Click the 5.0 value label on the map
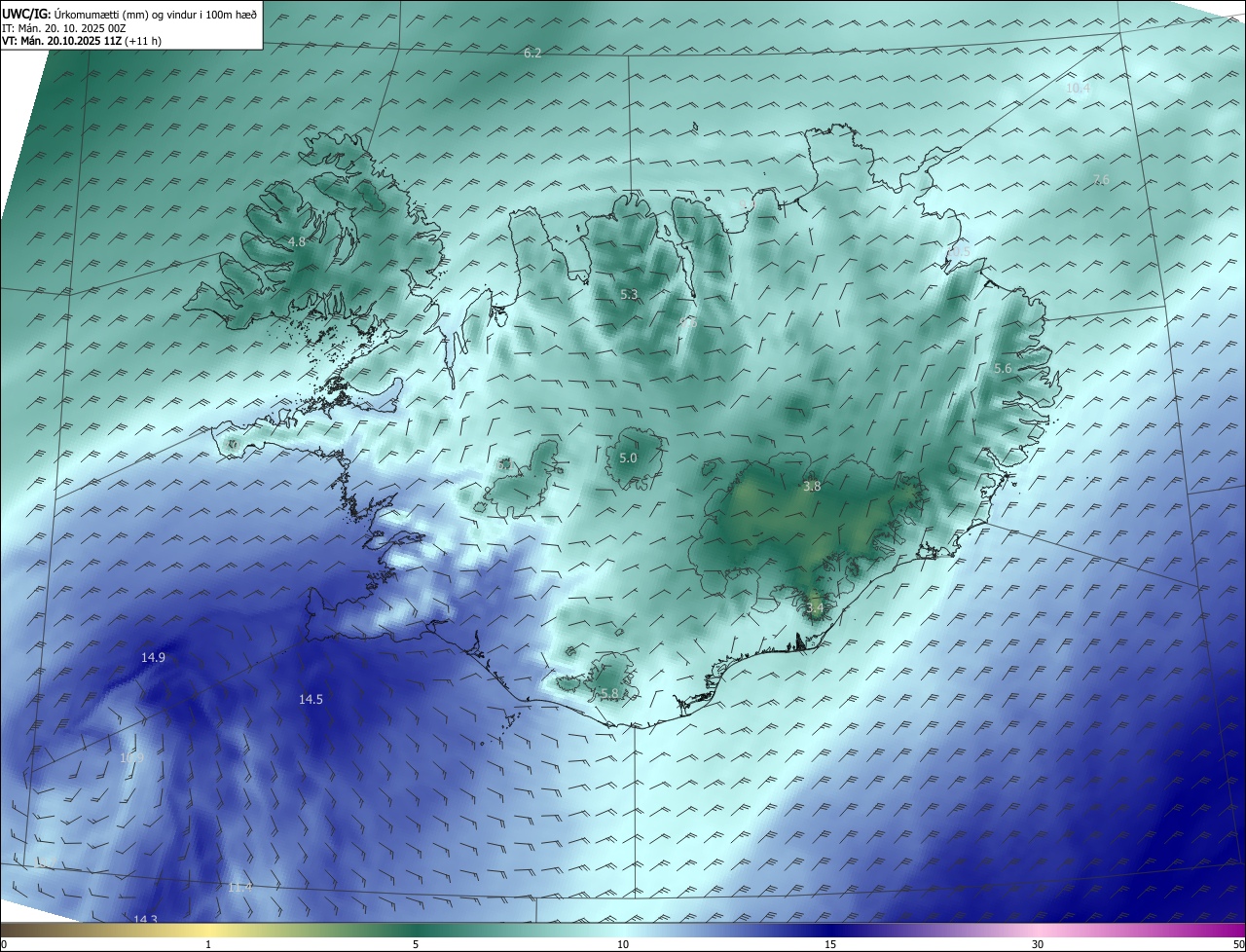The width and height of the screenshot is (1246, 952). click(x=628, y=458)
